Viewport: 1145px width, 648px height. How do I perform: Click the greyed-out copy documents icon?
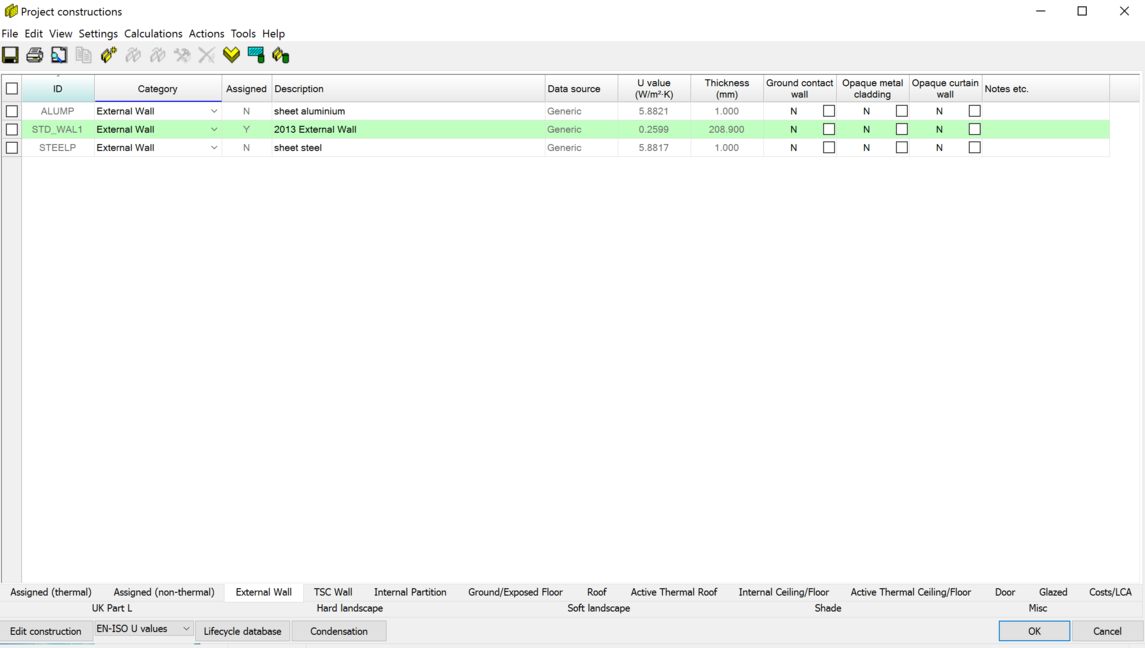pos(84,55)
